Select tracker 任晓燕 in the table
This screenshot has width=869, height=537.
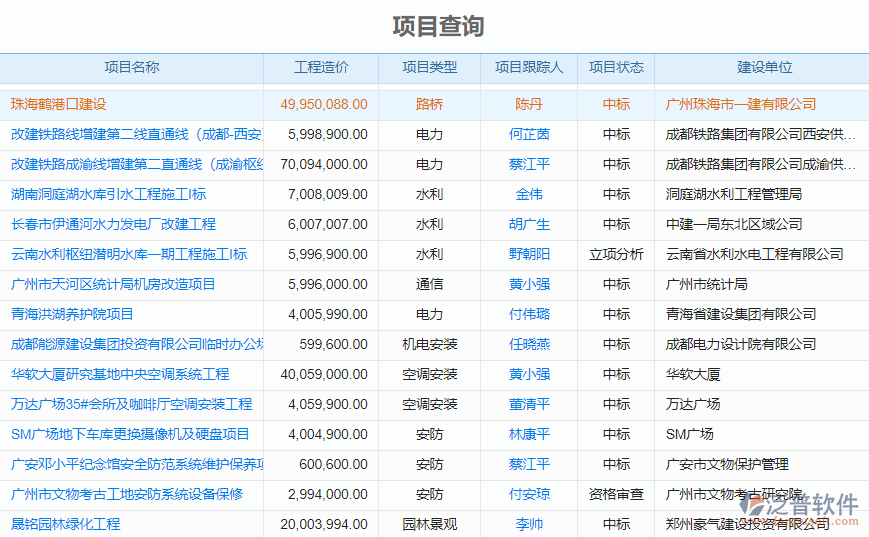click(x=529, y=344)
